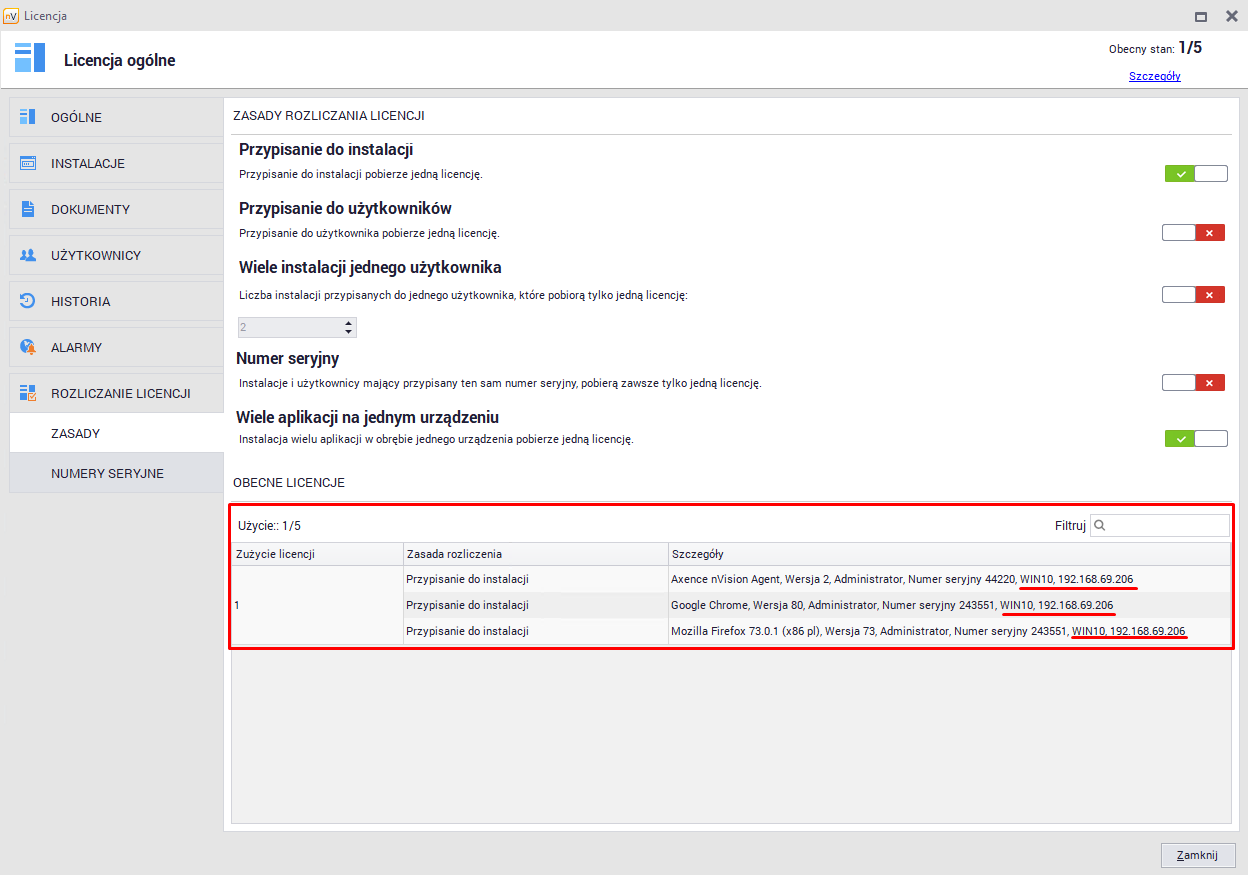Click the Instalacje window icon
Viewport: 1248px width, 875px height.
click(x=28, y=163)
